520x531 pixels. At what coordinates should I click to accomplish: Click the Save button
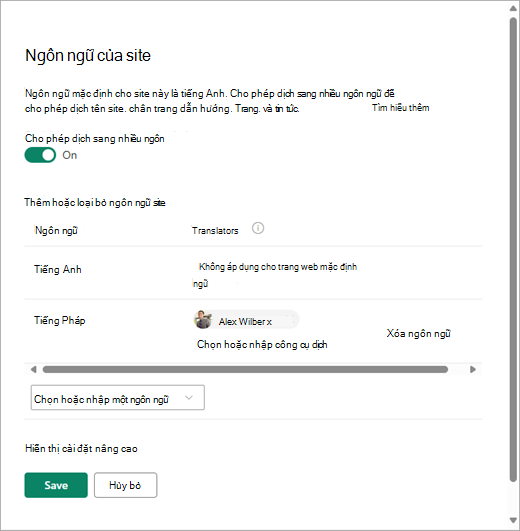tap(56, 485)
